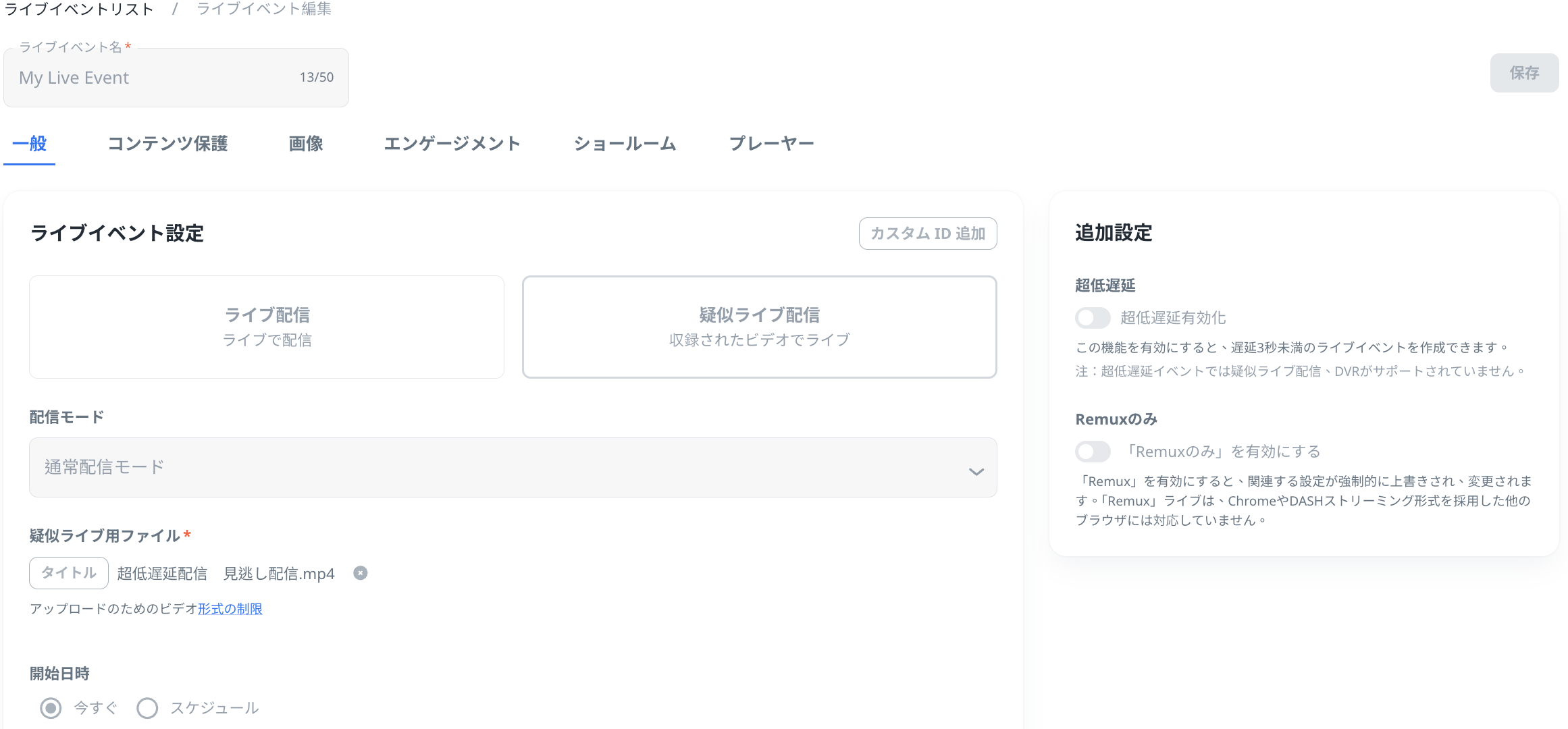Screen dimensions: 1568x729
Task: Click the カスタム ID 追加 button
Action: (927, 234)
